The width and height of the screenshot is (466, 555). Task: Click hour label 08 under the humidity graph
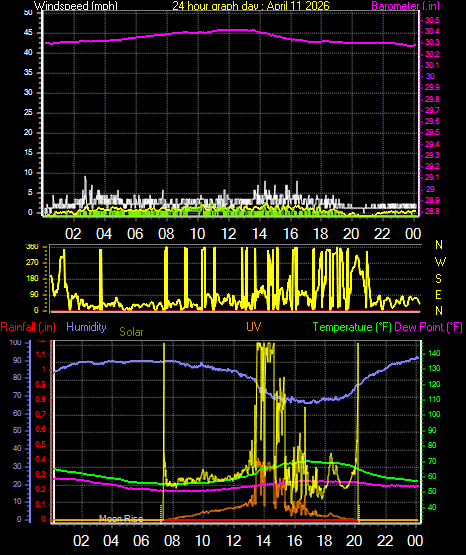pyautogui.click(x=172, y=541)
